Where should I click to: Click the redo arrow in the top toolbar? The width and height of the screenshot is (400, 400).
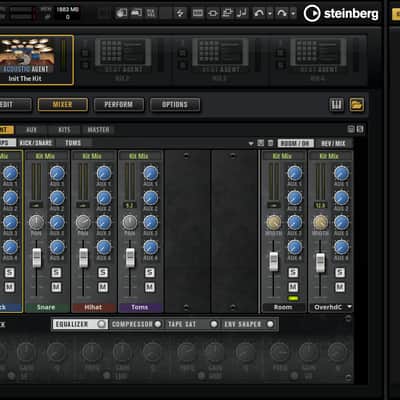click(x=282, y=13)
